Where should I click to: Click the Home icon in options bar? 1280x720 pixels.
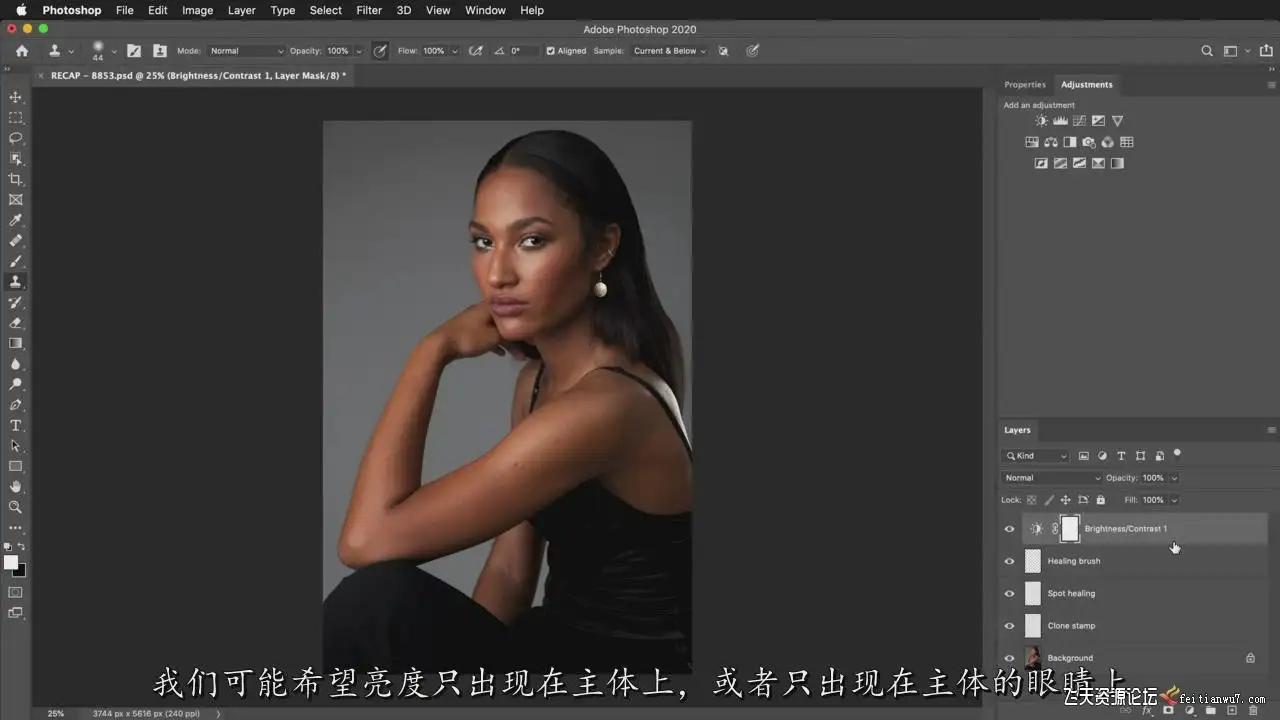22,51
